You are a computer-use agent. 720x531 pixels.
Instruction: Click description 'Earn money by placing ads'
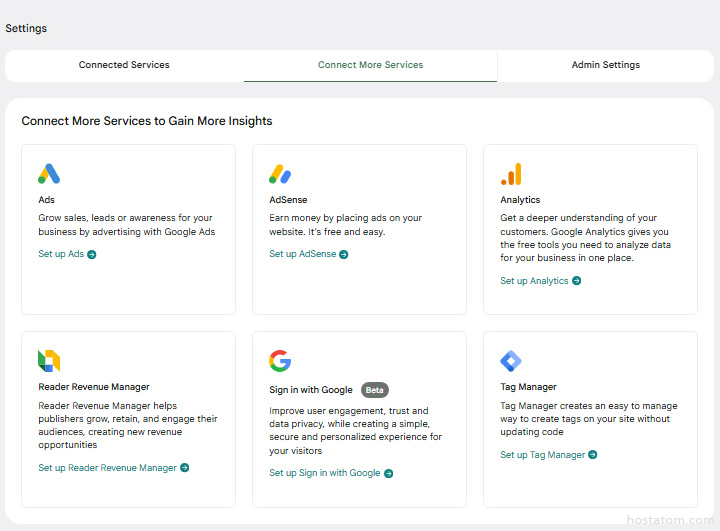345,225
